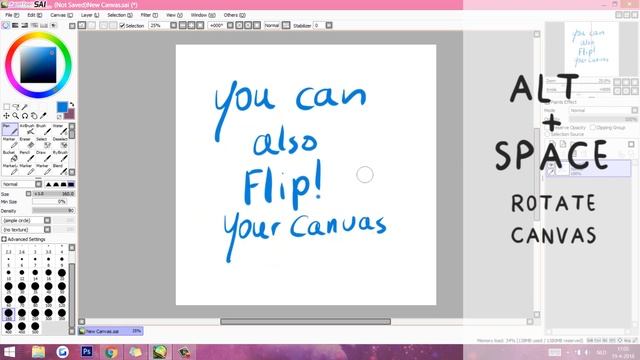Select the Blend brush tool

pos(60,169)
